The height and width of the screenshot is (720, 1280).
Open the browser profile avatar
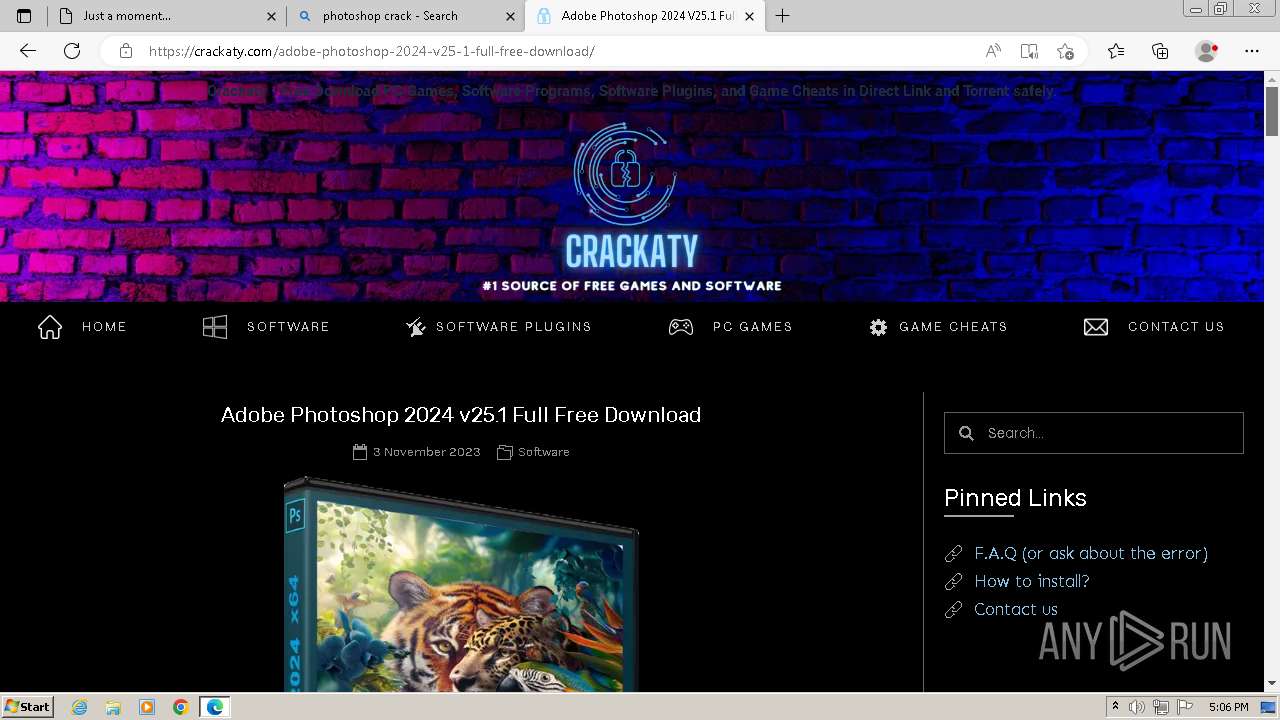1207,51
